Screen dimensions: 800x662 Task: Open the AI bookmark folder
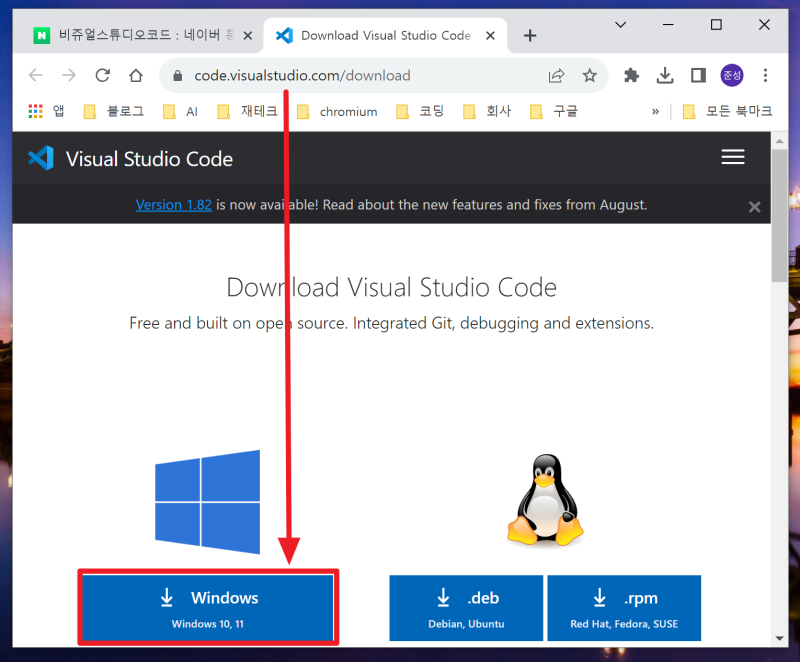181,111
